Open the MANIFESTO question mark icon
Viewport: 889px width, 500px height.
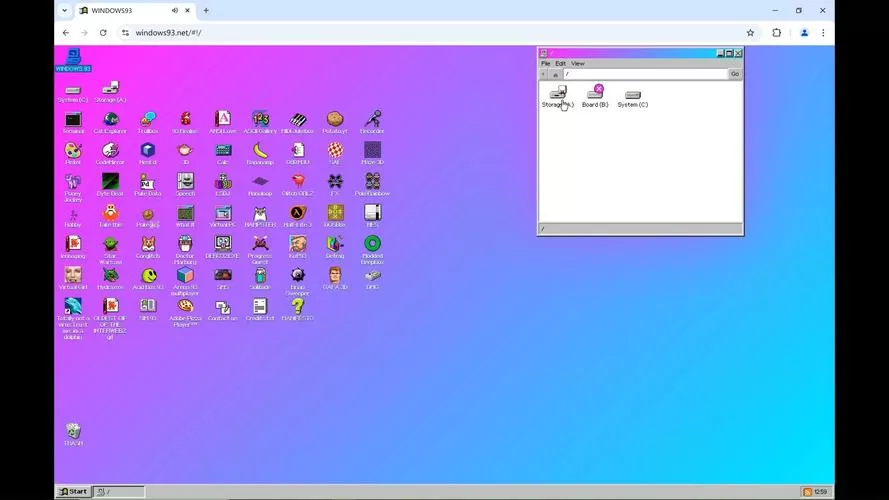[x=298, y=310]
